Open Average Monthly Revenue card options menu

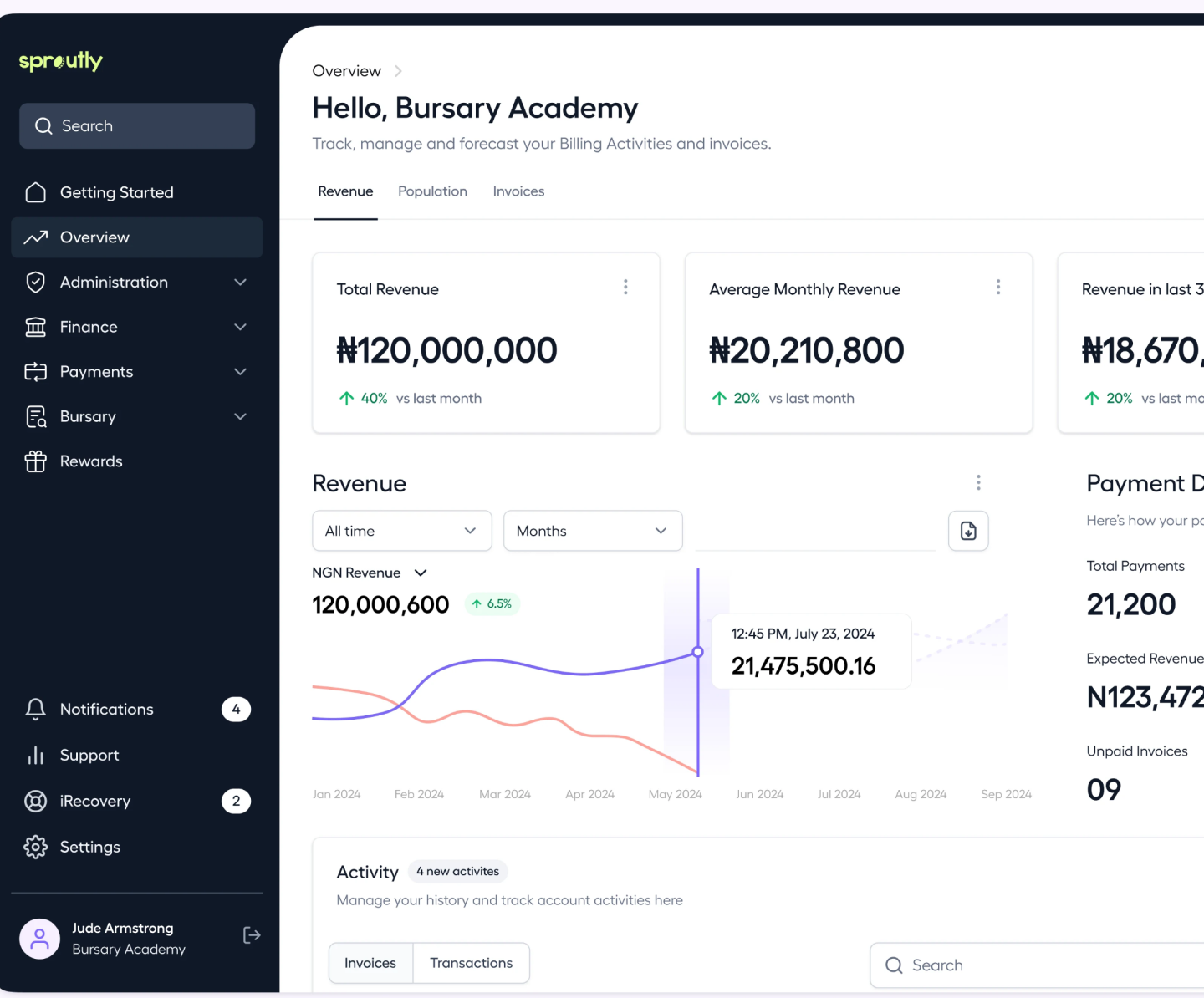[x=997, y=288]
